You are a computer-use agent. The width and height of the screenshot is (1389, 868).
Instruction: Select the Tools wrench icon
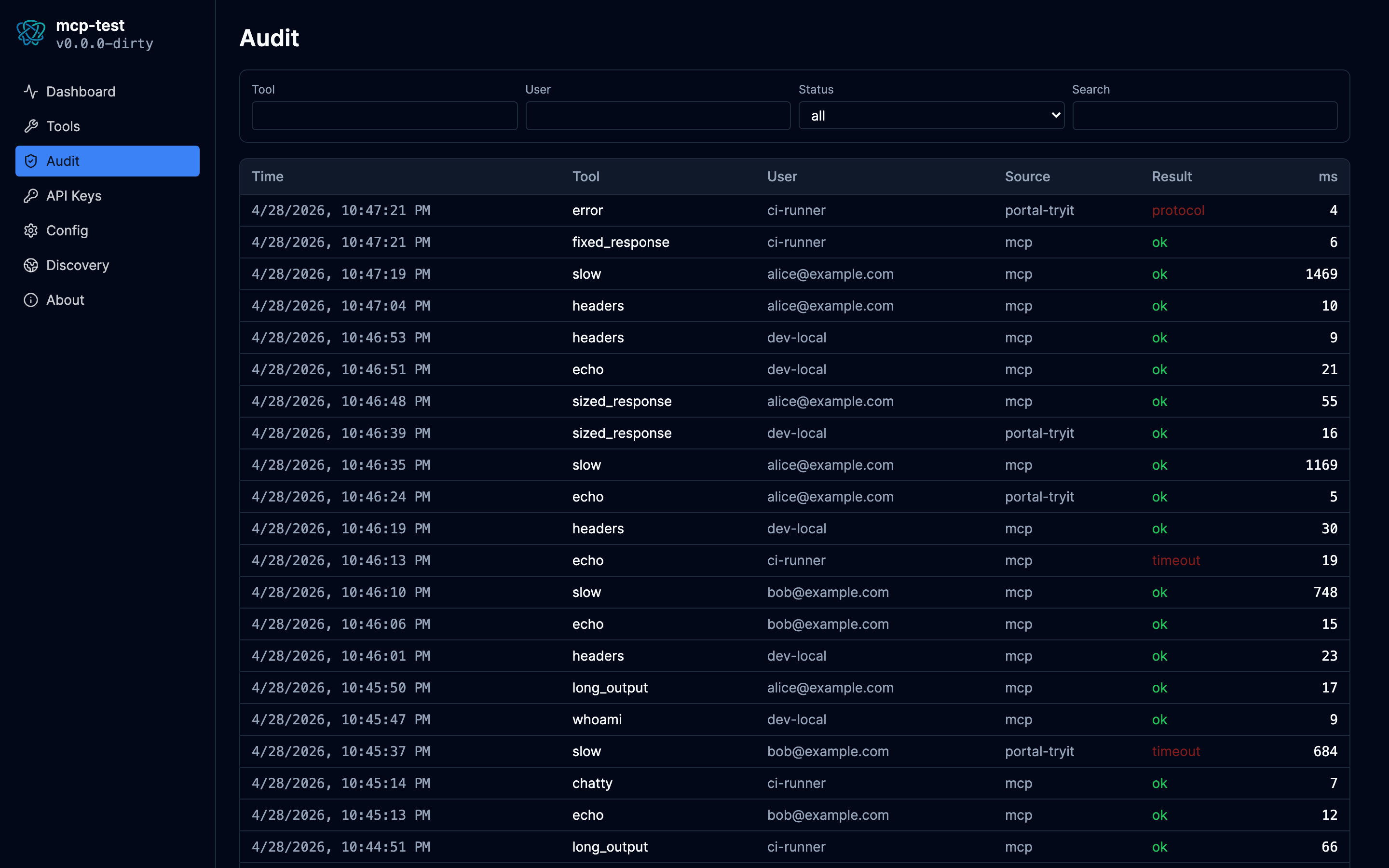click(31, 126)
